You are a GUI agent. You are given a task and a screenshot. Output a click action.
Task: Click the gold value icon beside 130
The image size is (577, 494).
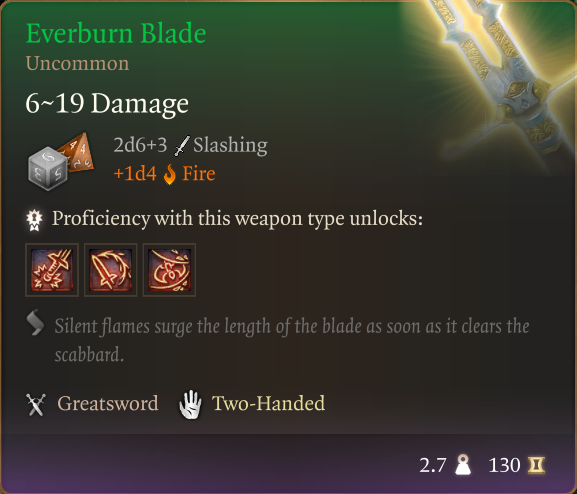click(x=536, y=465)
